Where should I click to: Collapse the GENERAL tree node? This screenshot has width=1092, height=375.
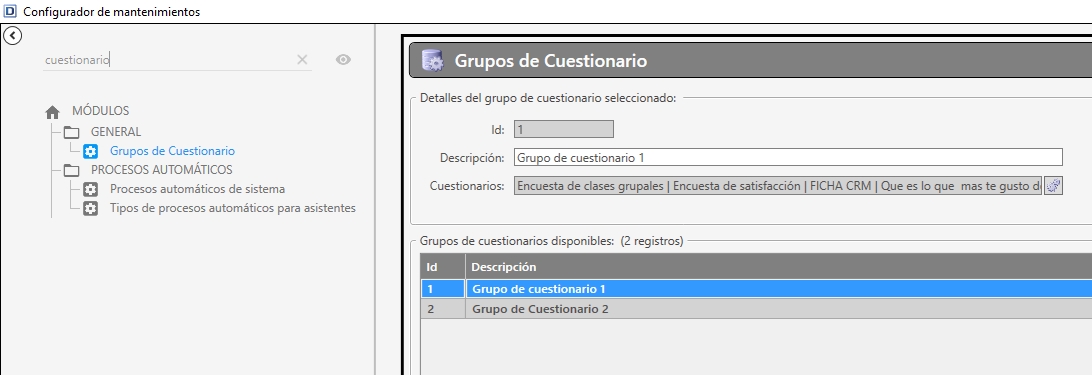click(x=116, y=132)
